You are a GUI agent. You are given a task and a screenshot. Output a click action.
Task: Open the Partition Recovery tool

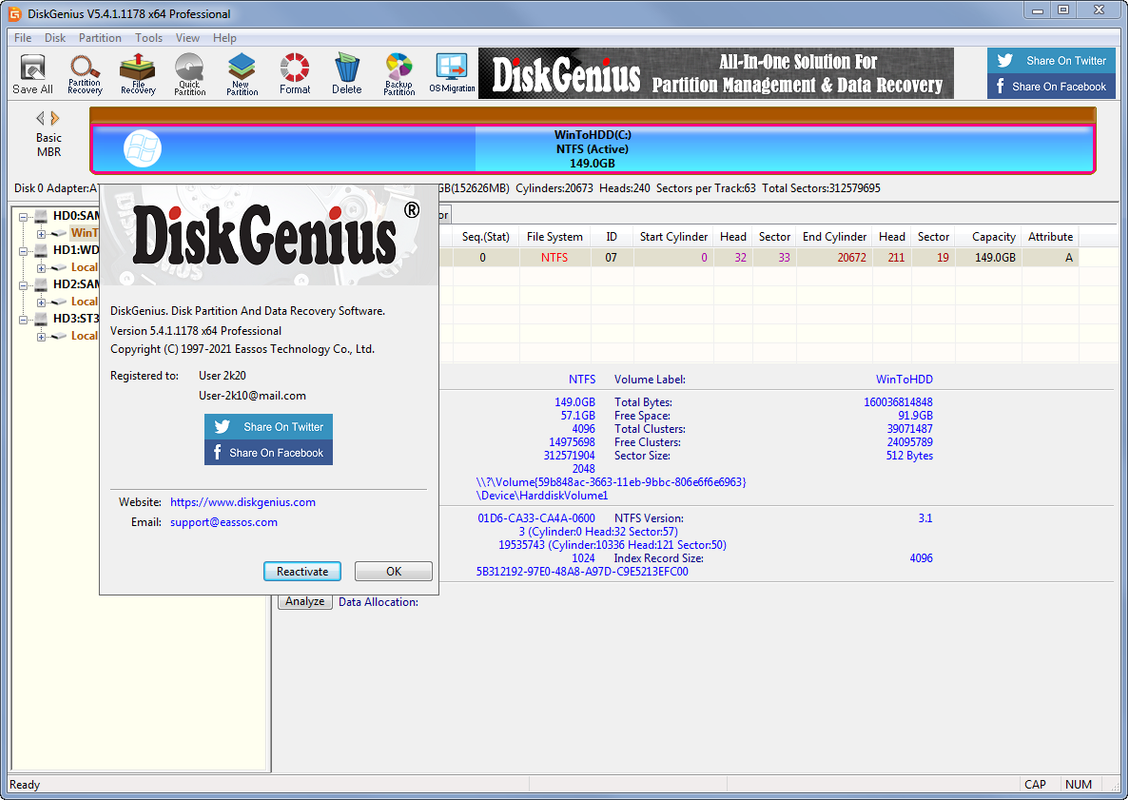click(85, 74)
